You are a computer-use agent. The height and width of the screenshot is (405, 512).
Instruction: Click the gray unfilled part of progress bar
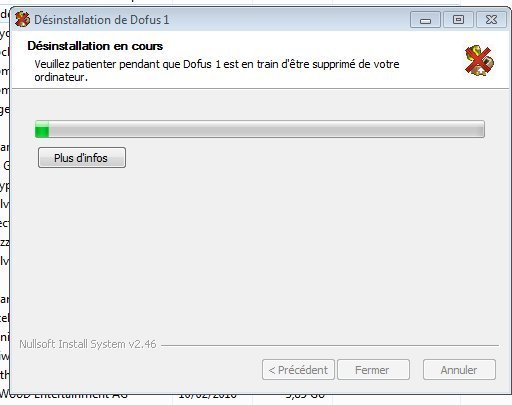(267, 129)
